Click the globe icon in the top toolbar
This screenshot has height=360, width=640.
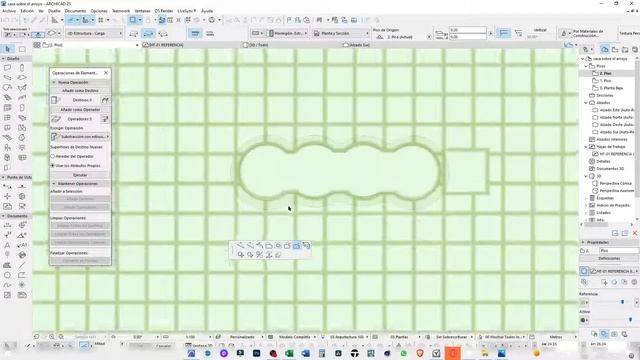(212, 20)
